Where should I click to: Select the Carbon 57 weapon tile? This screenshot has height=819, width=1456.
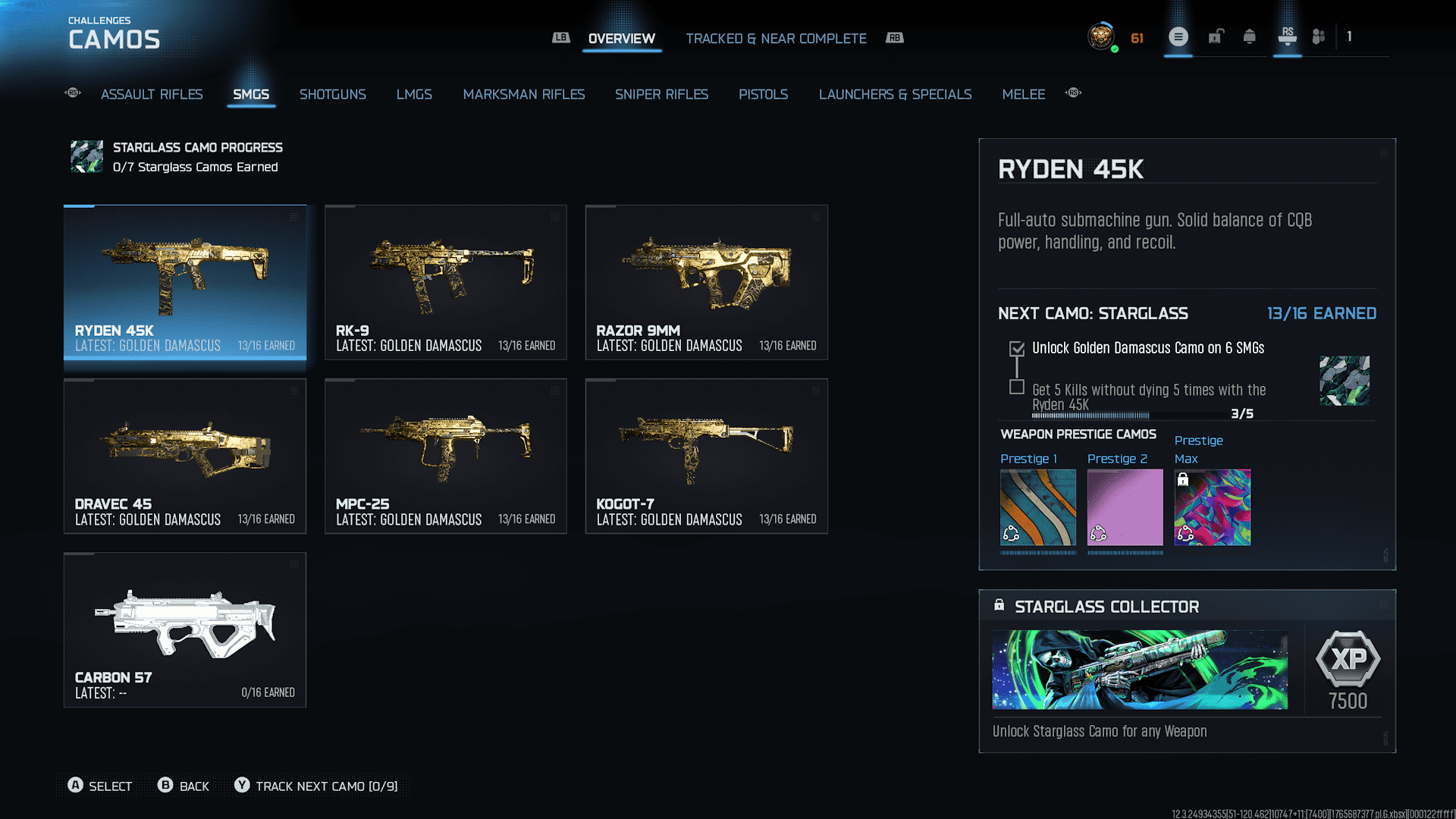pyautogui.click(x=185, y=630)
